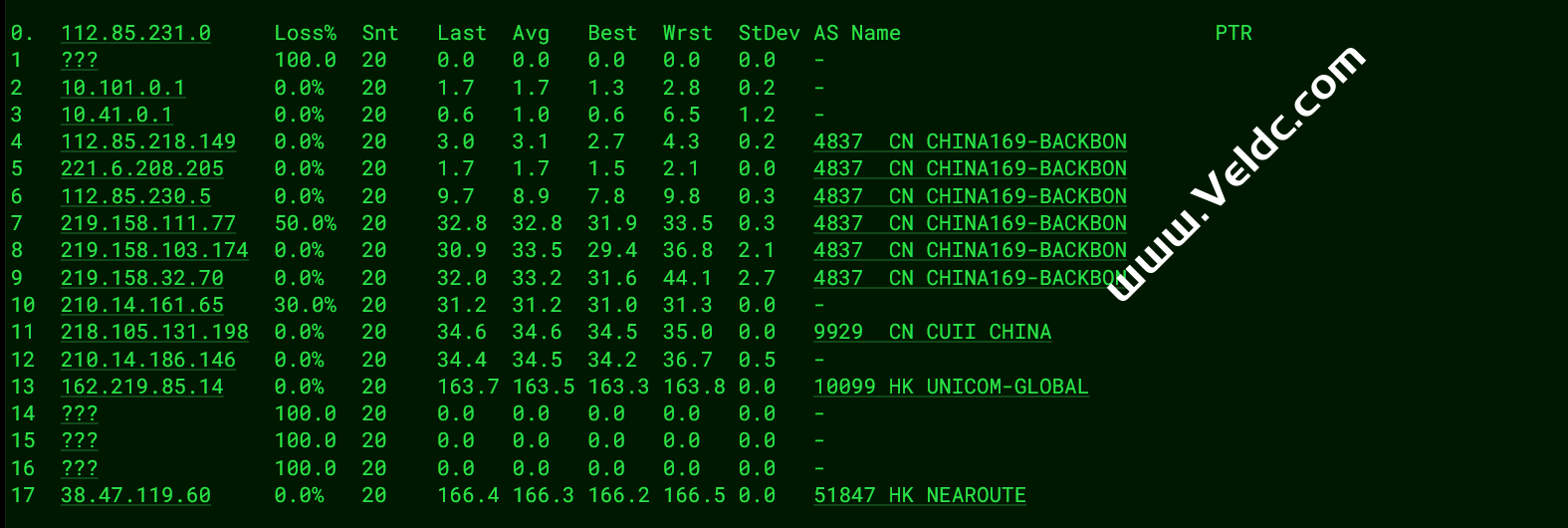The height and width of the screenshot is (528, 1568).
Task: Click the IP address 112.85.231.0
Action: coord(135,33)
